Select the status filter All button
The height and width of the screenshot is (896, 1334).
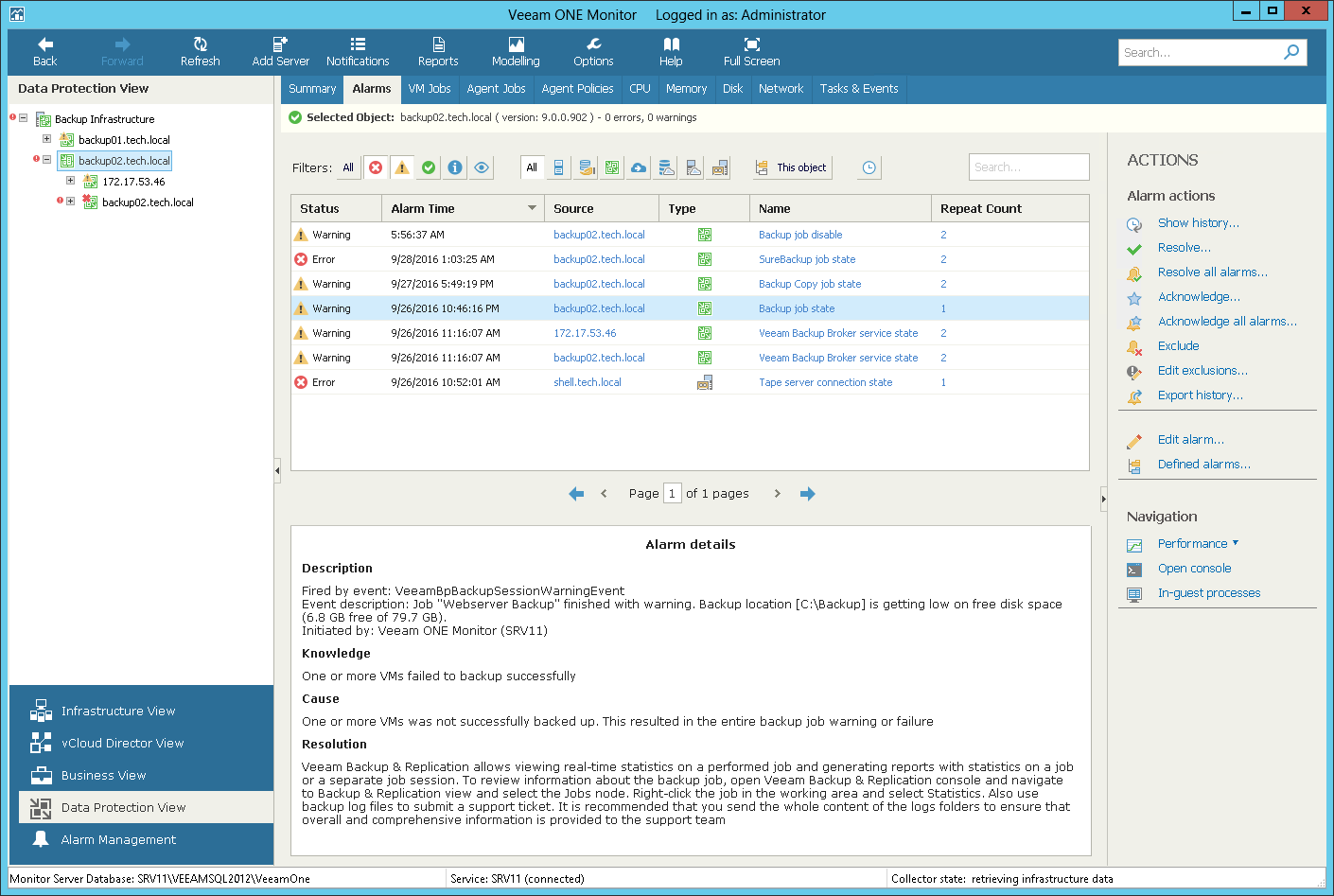(348, 167)
